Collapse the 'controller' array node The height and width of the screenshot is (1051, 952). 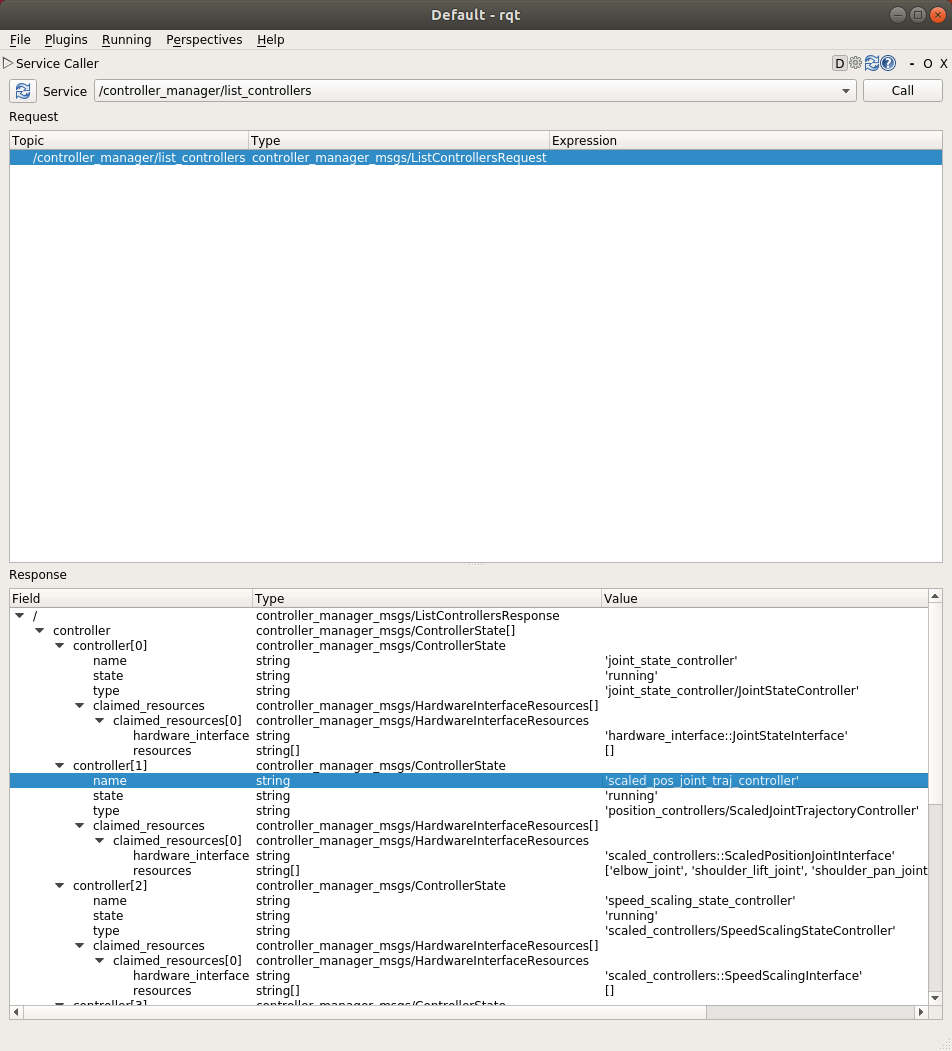point(40,631)
